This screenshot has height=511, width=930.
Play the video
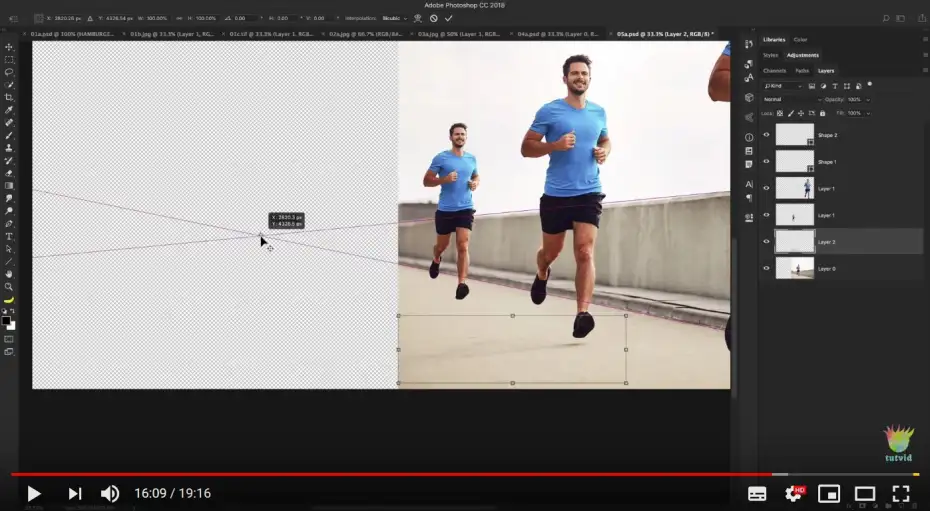pos(34,493)
